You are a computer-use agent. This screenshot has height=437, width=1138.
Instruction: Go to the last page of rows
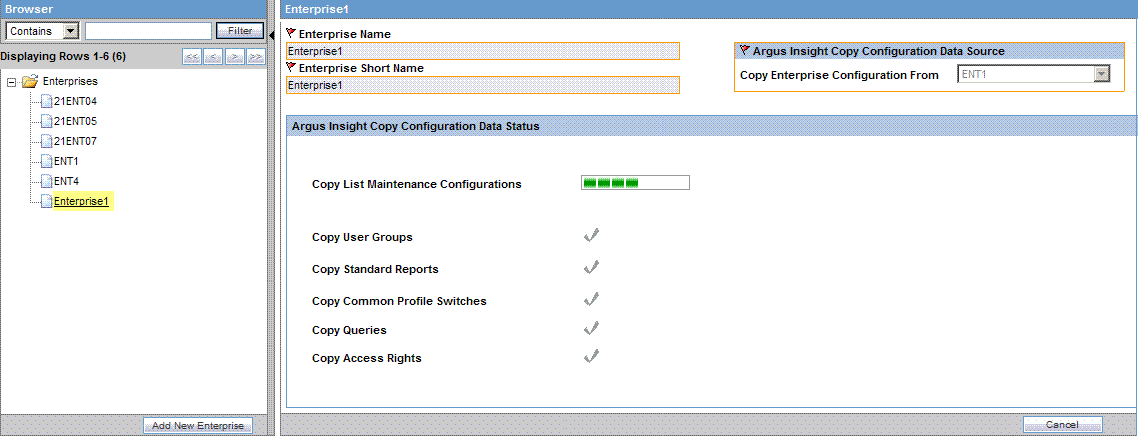click(255, 57)
